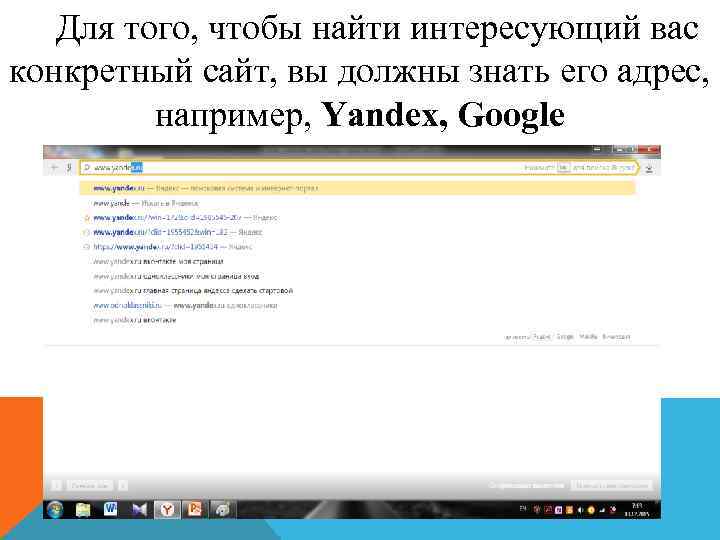Pick last suggestion "www.yandex.ru вконтакте"
720x540 pixels.
pyautogui.click(x=135, y=320)
